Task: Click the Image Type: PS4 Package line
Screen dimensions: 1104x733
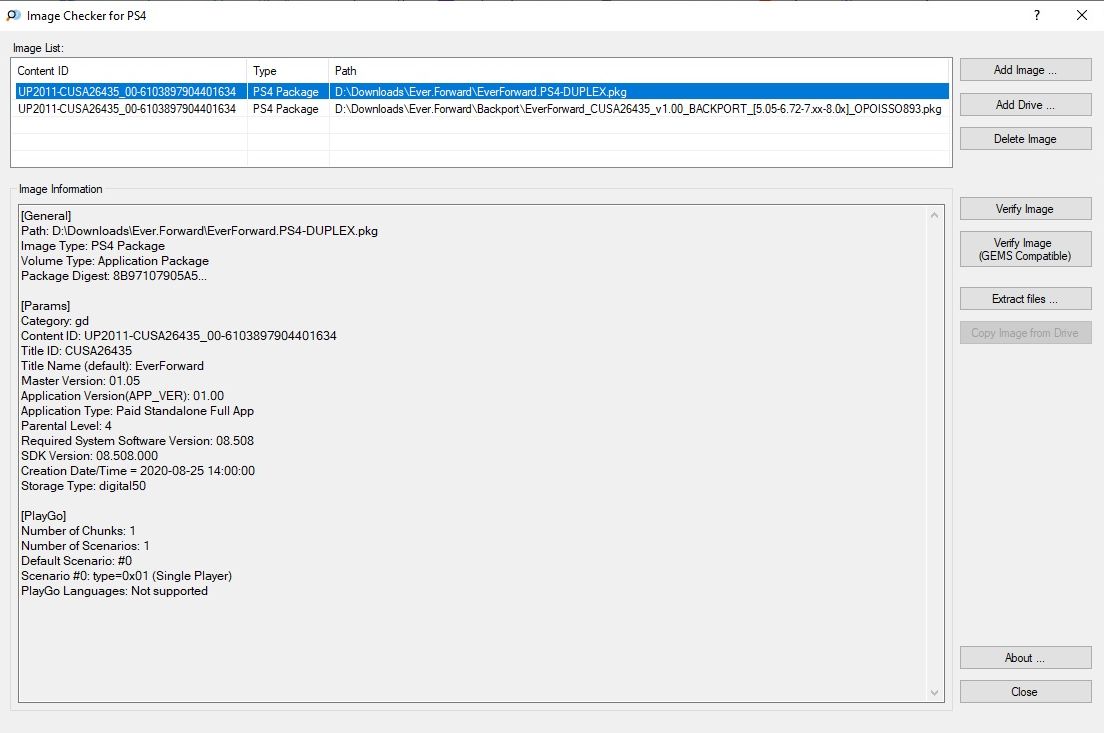Action: coord(93,246)
